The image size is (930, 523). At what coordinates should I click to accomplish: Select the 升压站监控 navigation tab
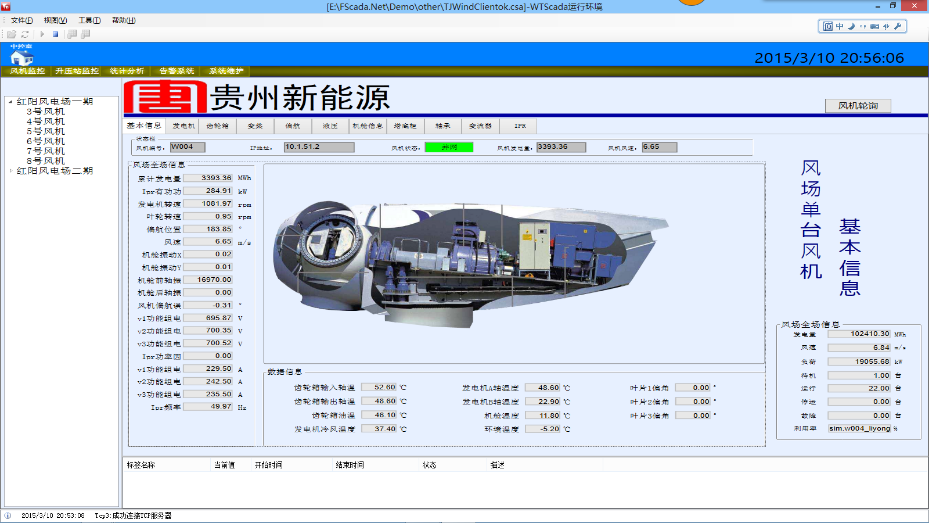(77, 71)
